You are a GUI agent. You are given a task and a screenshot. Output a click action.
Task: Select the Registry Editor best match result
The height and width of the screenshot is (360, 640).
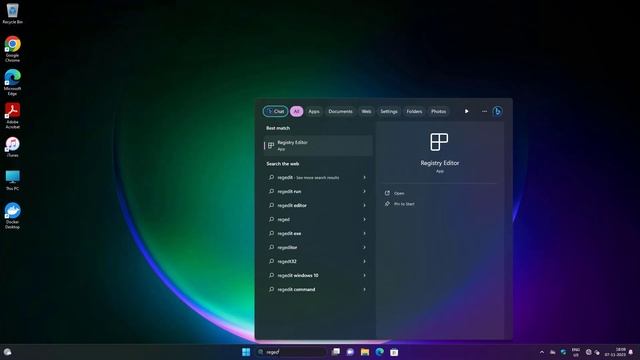[x=318, y=146]
